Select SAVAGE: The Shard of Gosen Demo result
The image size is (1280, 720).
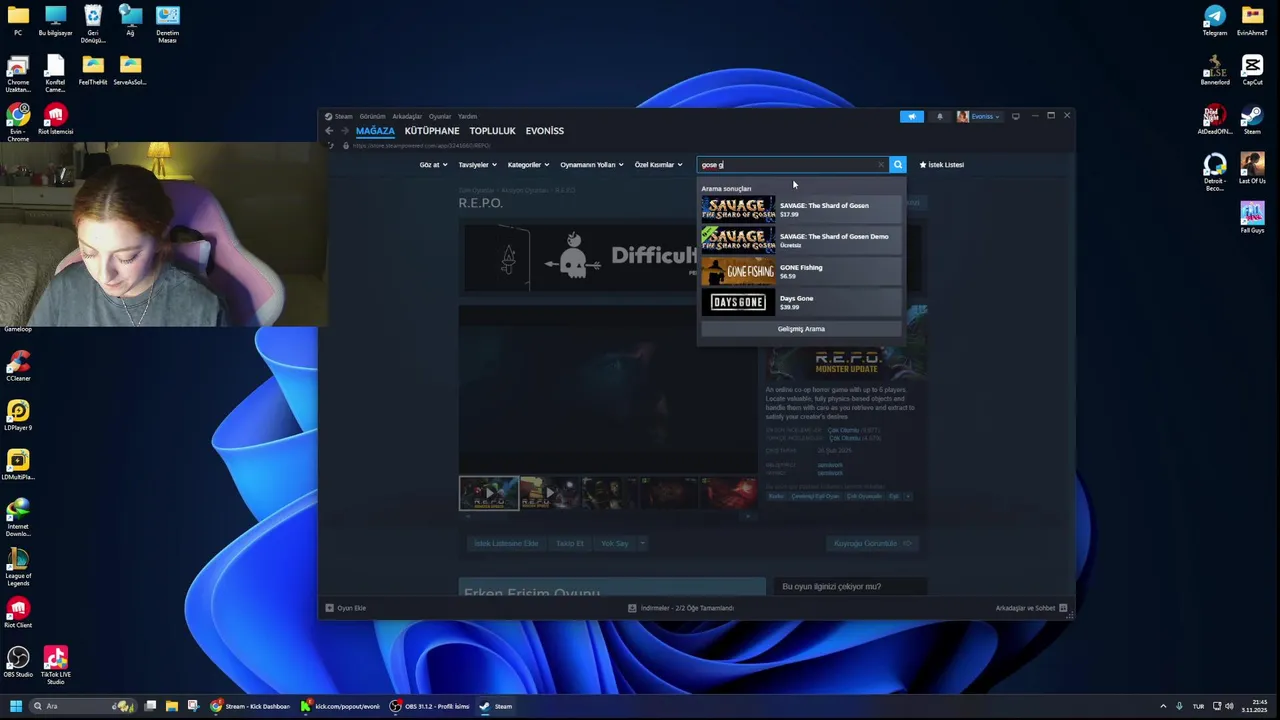[x=801, y=240]
